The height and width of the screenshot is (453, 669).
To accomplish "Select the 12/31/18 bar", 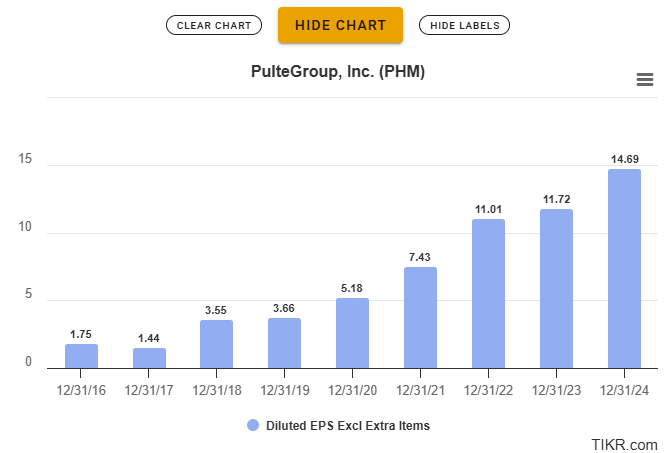I will (x=217, y=344).
